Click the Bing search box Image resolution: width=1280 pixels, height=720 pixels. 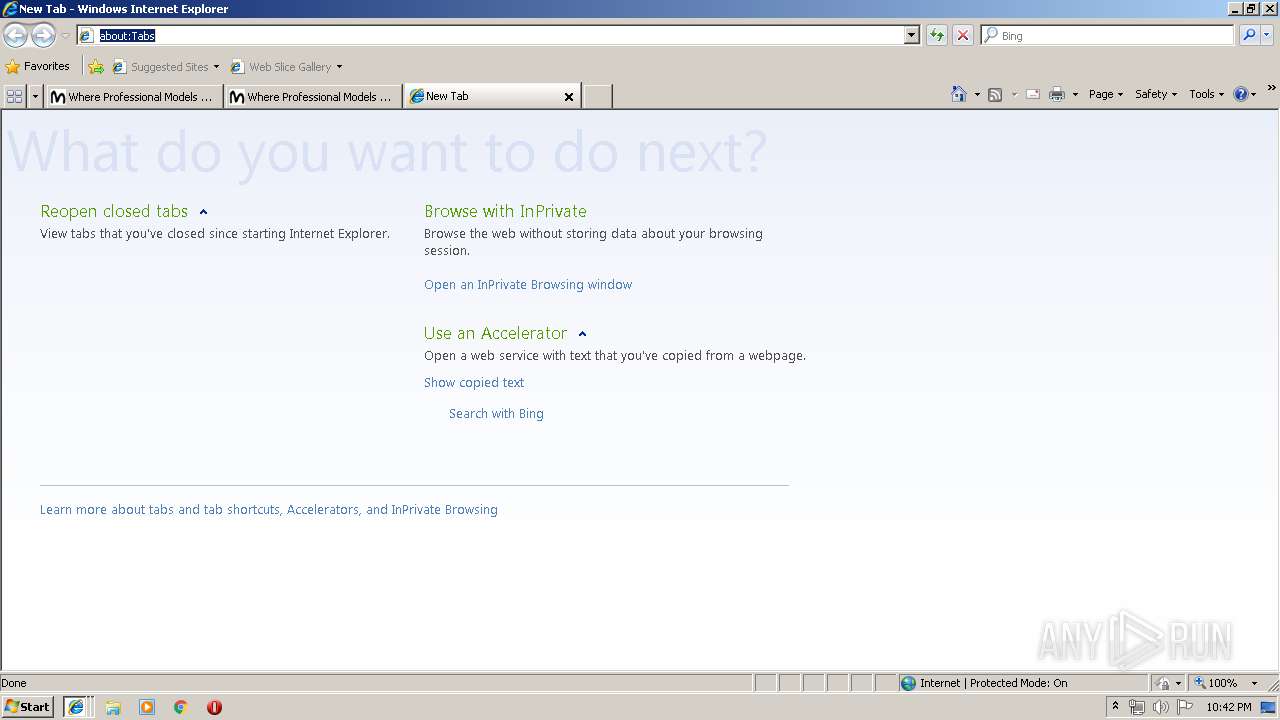point(1108,35)
